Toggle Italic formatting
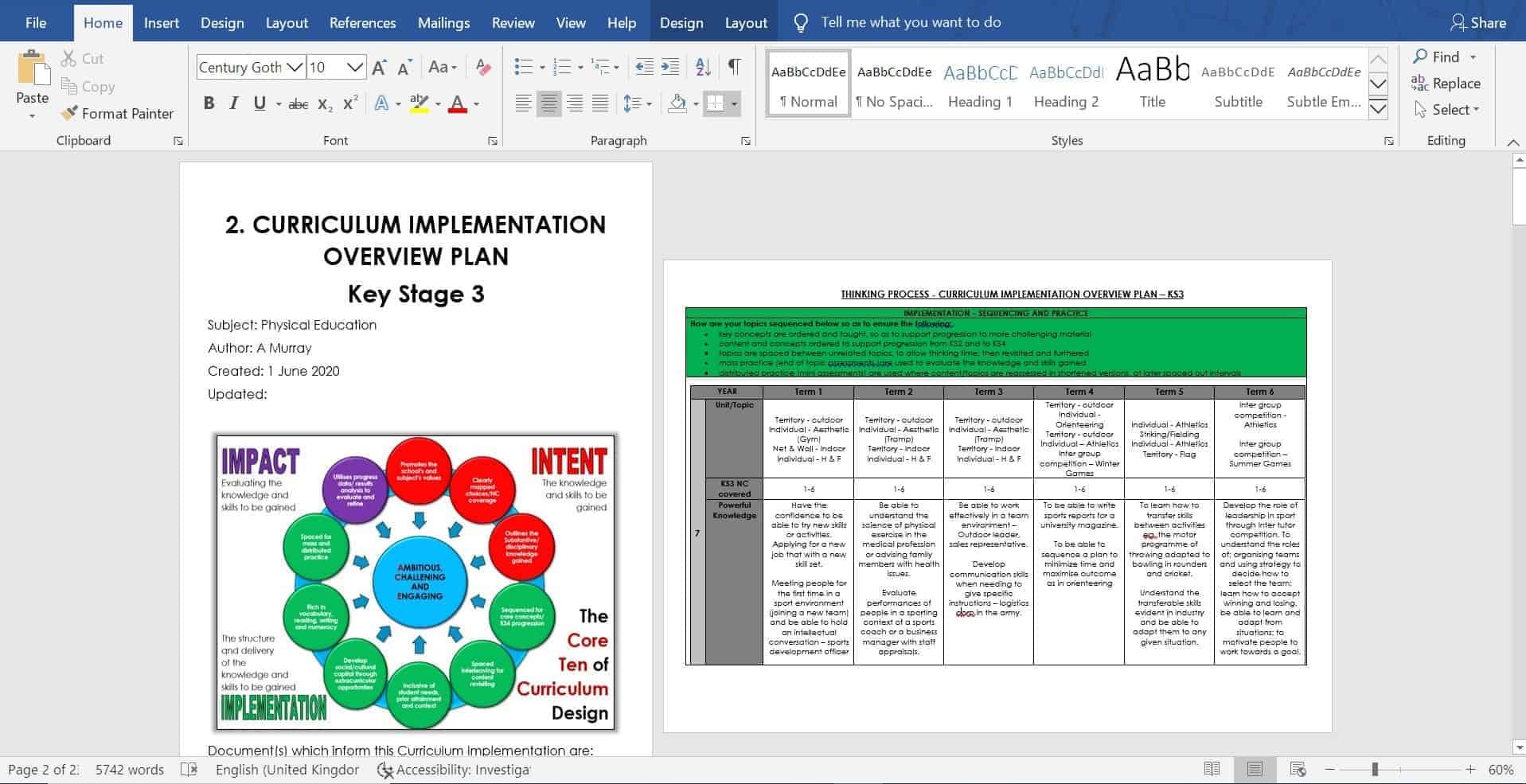The height and width of the screenshot is (784, 1526). point(234,103)
